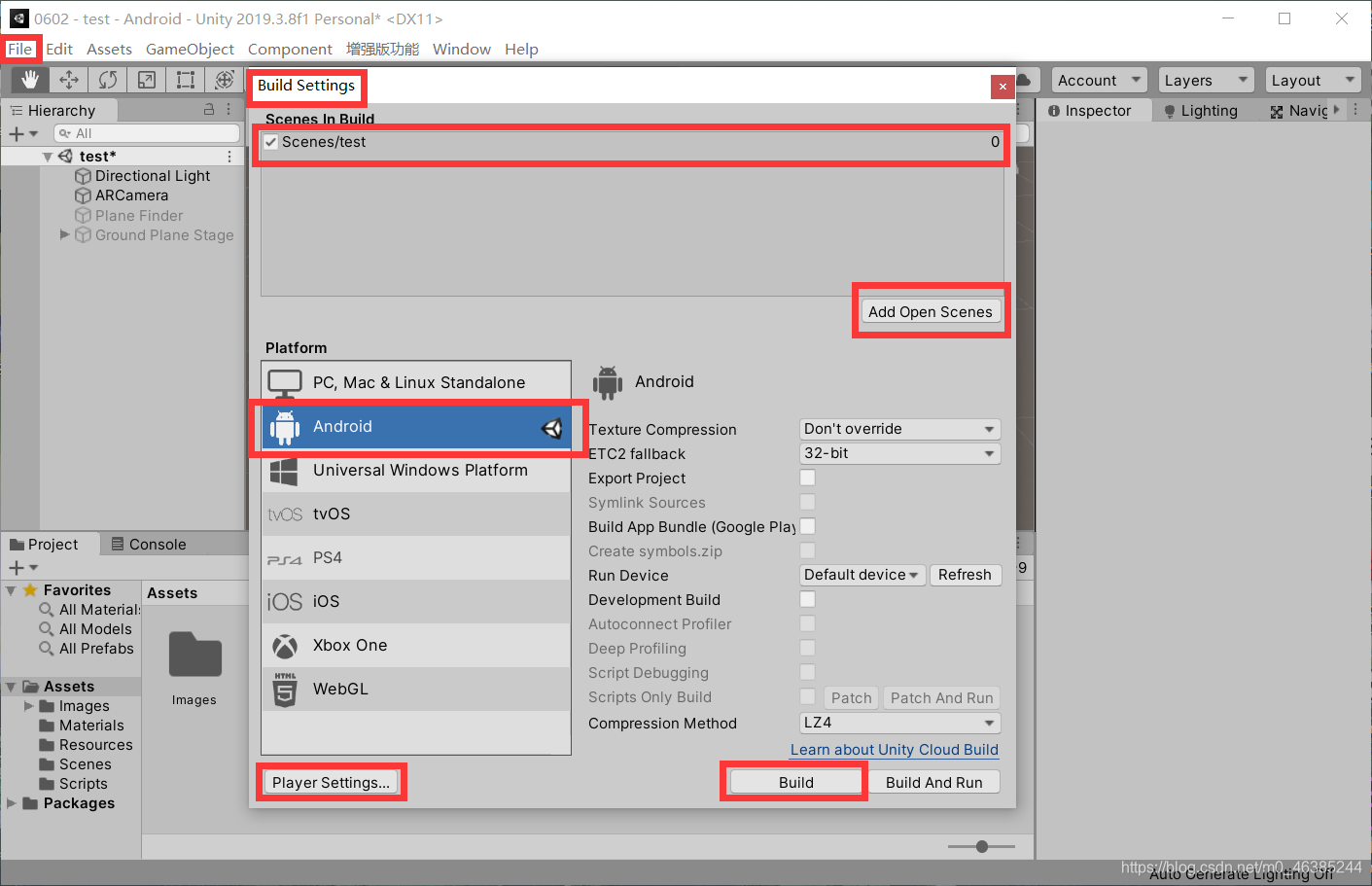Viewport: 1372px width, 886px height.
Task: Click the Hierarchy add (+) button
Action: pyautogui.click(x=22, y=133)
